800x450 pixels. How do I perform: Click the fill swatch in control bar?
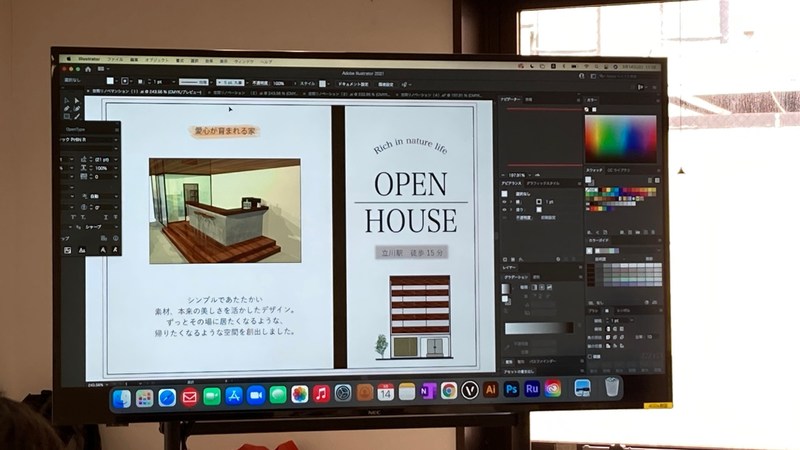[110, 81]
